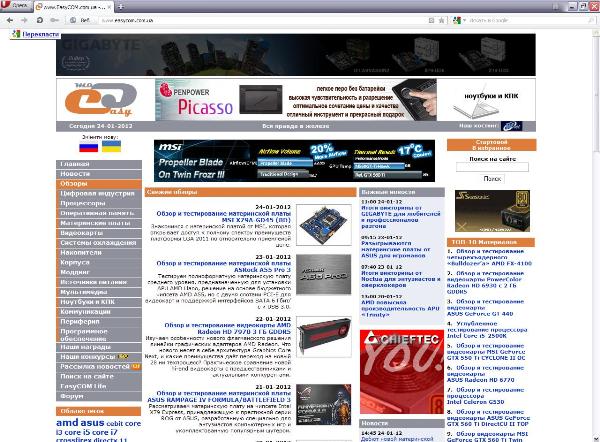The image size is (600, 442).
Task: Click the page vertical scrollbar thumb
Action: (596, 97)
